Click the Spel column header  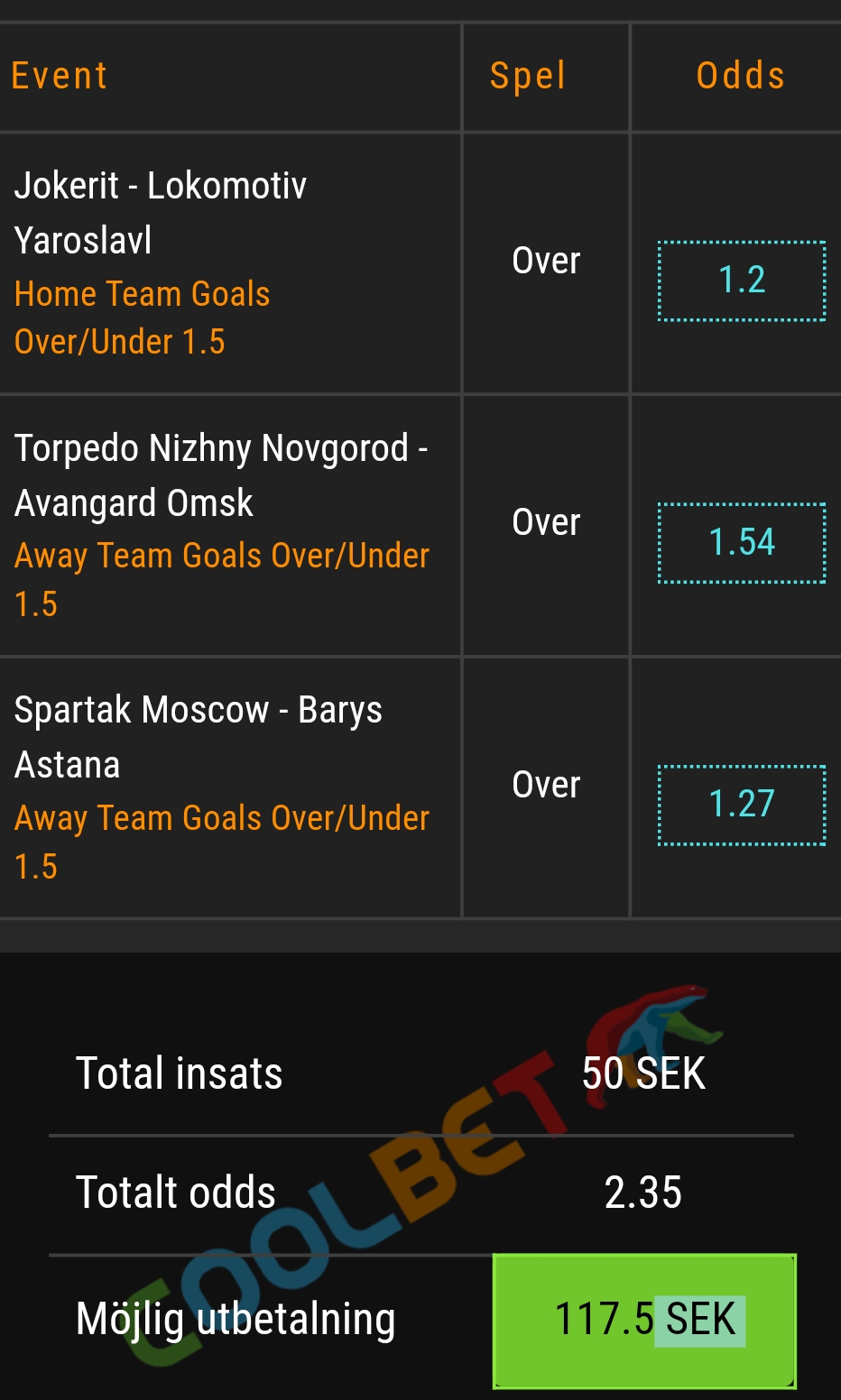[528, 77]
